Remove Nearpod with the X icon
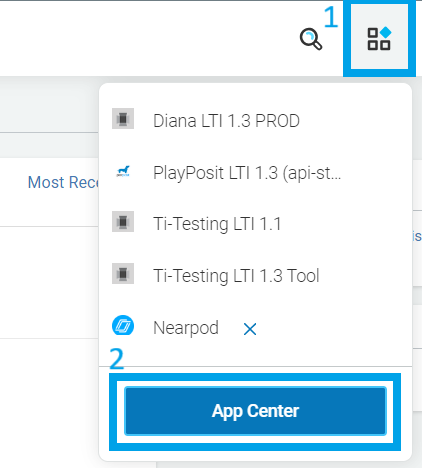This screenshot has height=468, width=422. (x=250, y=329)
